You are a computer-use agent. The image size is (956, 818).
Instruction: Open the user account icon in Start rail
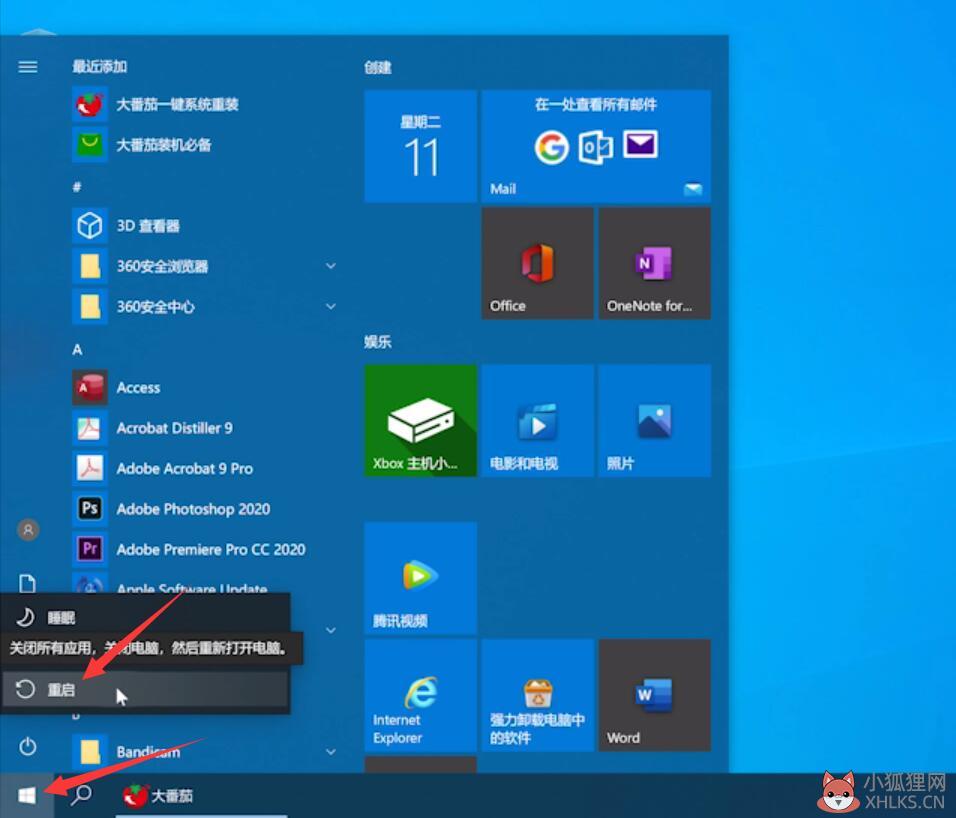pos(28,530)
